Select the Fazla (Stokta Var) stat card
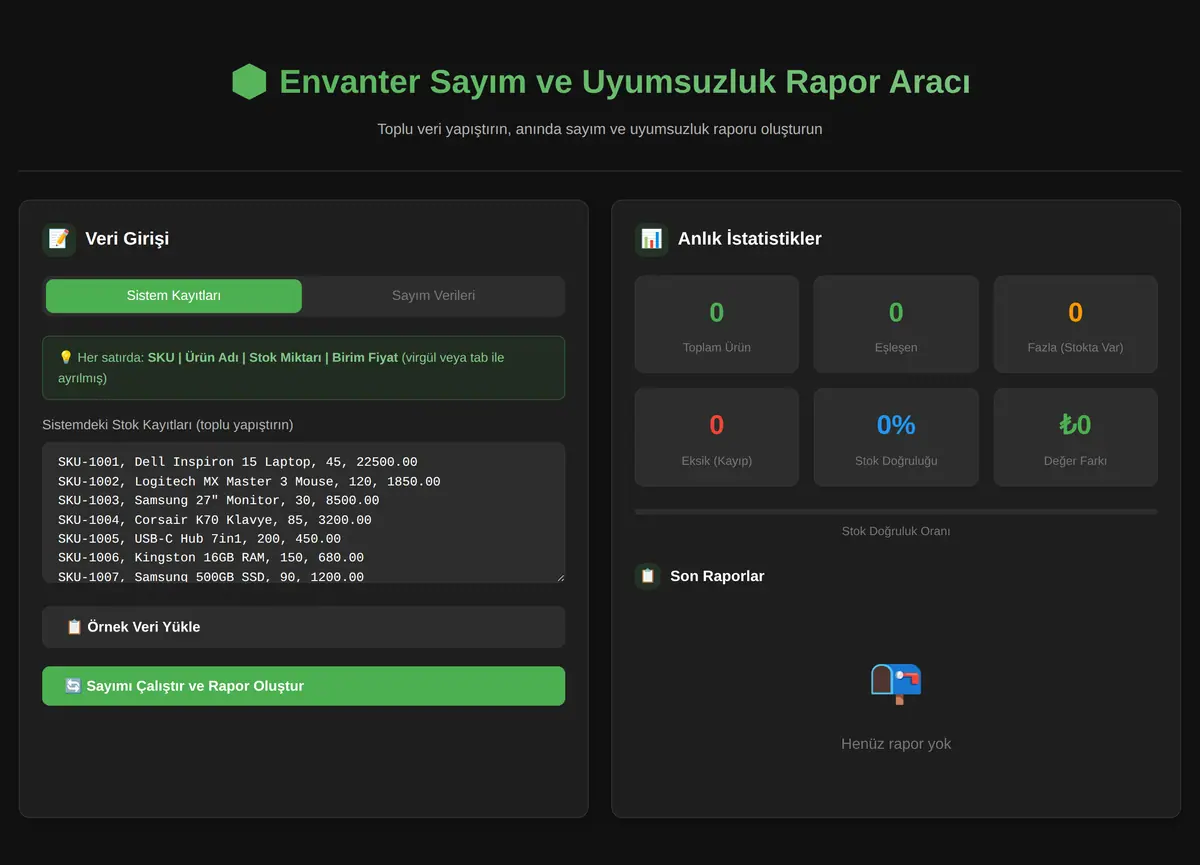Image resolution: width=1200 pixels, height=865 pixels. tap(1075, 325)
